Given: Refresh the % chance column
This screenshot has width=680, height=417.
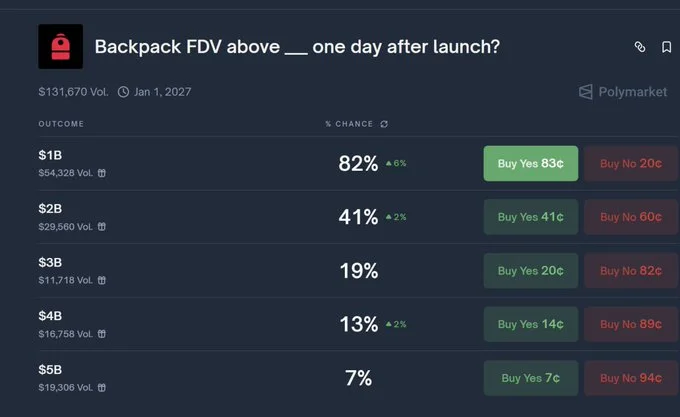Looking at the screenshot, I should pyautogui.click(x=384, y=124).
